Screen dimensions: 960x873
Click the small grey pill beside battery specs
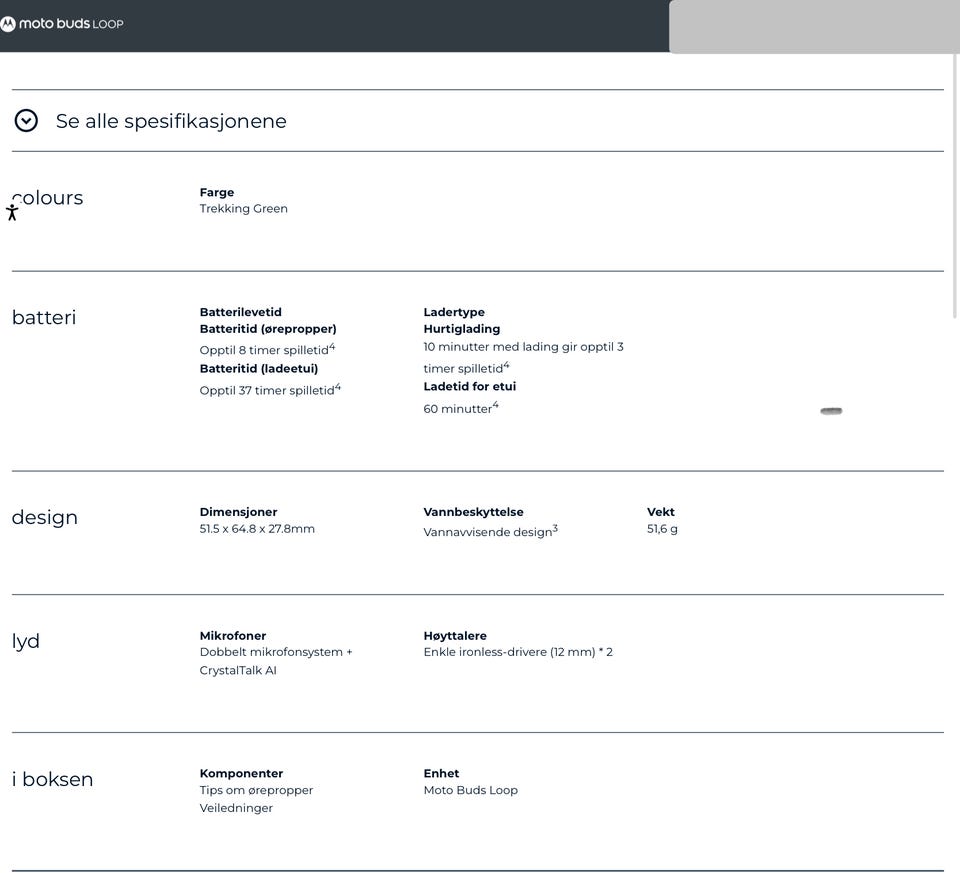(831, 411)
